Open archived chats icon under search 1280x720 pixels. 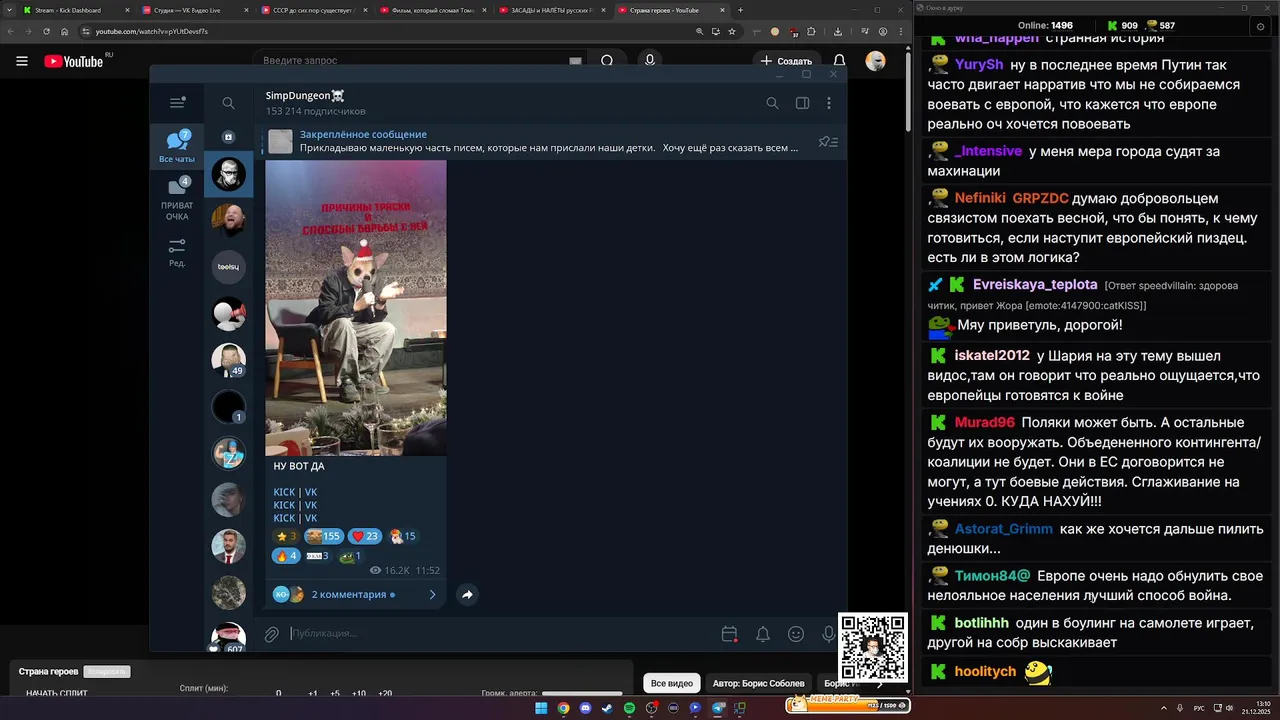[x=228, y=137]
